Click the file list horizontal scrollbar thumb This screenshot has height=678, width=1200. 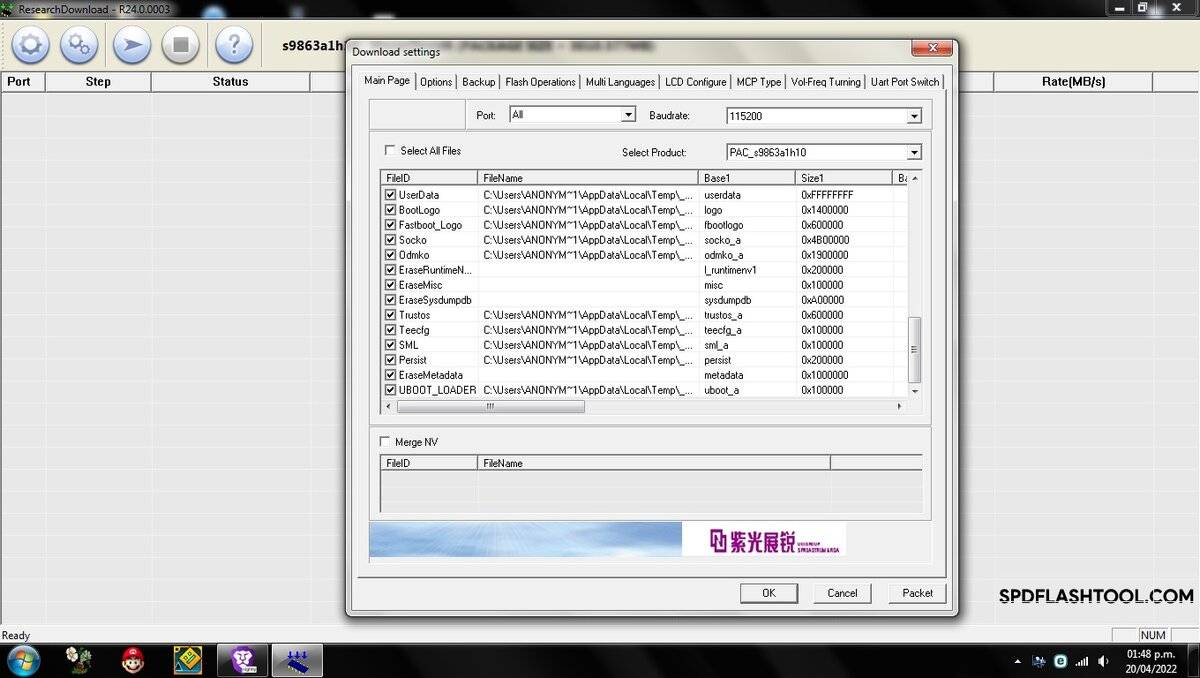coord(490,407)
